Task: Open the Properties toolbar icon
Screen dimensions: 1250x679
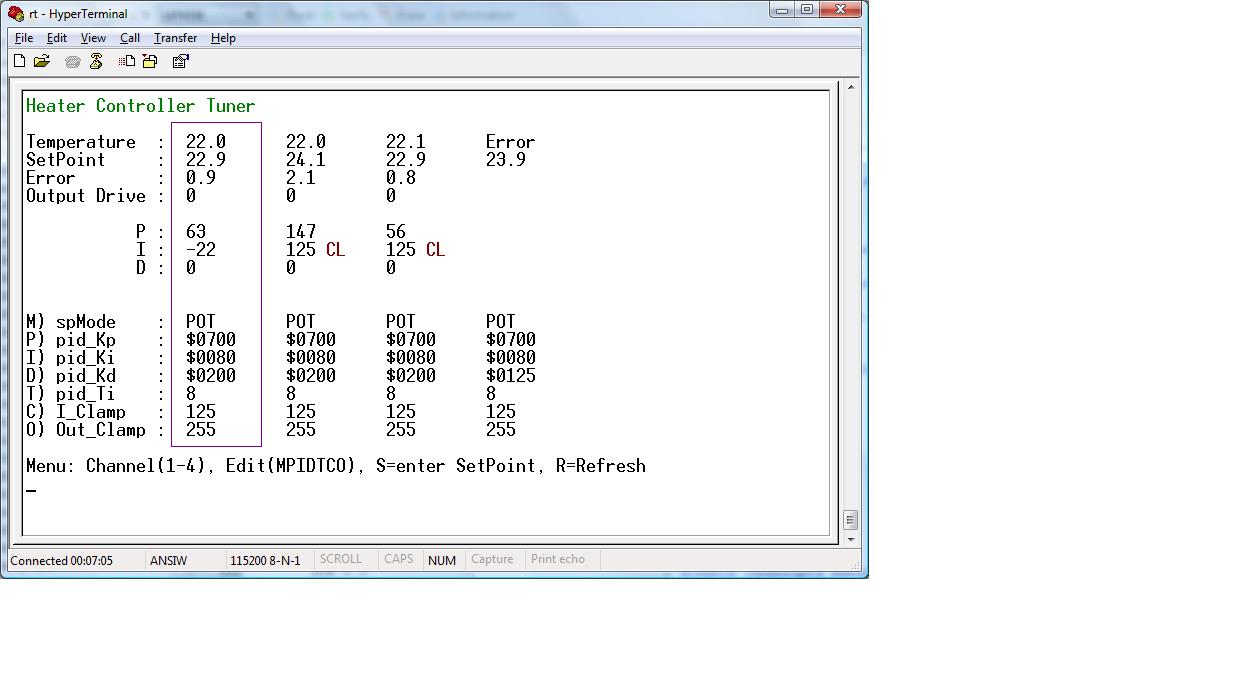Action: [180, 61]
